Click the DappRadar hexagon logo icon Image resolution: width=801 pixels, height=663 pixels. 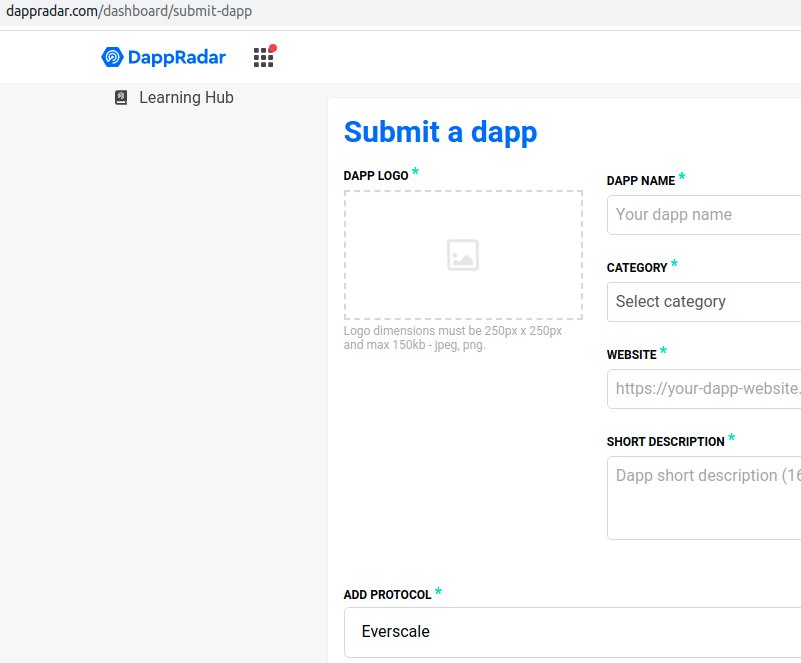click(112, 57)
